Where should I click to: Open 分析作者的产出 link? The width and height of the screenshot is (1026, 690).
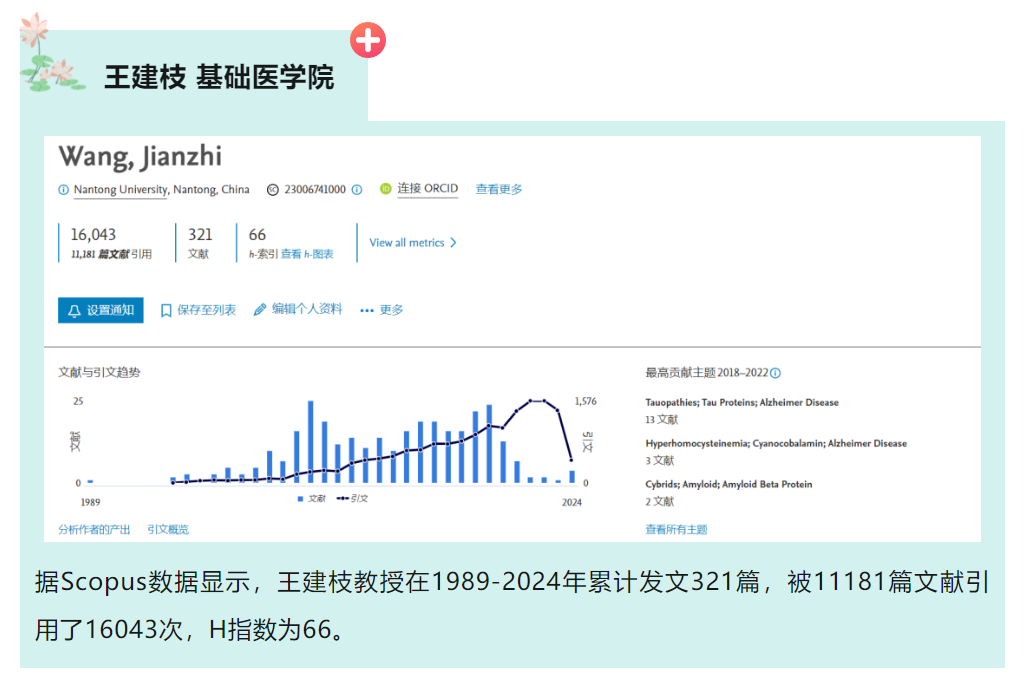pos(94,529)
